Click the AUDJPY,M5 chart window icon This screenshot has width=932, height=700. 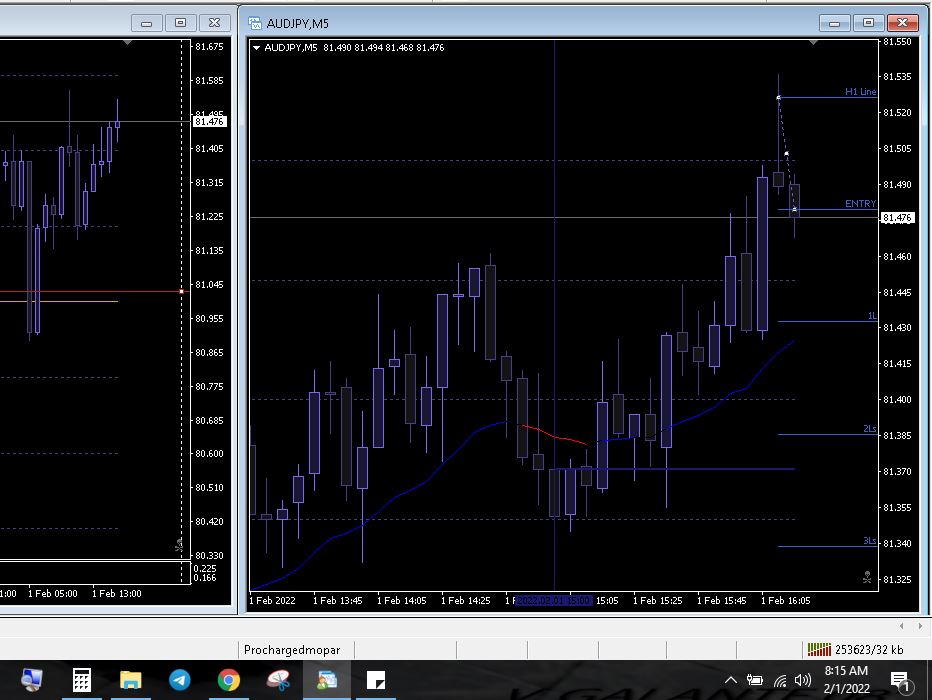coord(255,23)
